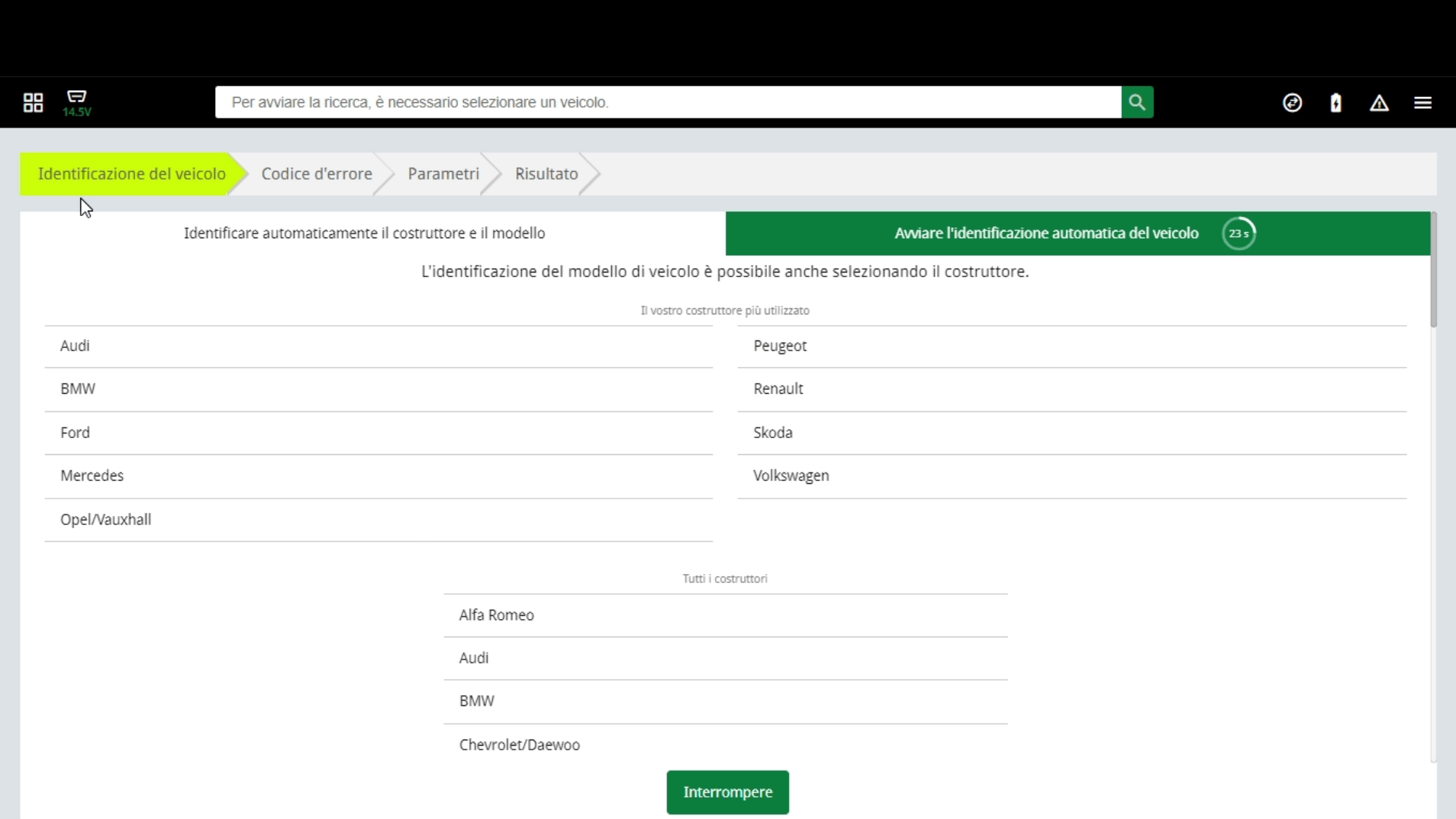
Task: Choose Chevrolet/Daewoo manufacturer
Action: point(726,745)
